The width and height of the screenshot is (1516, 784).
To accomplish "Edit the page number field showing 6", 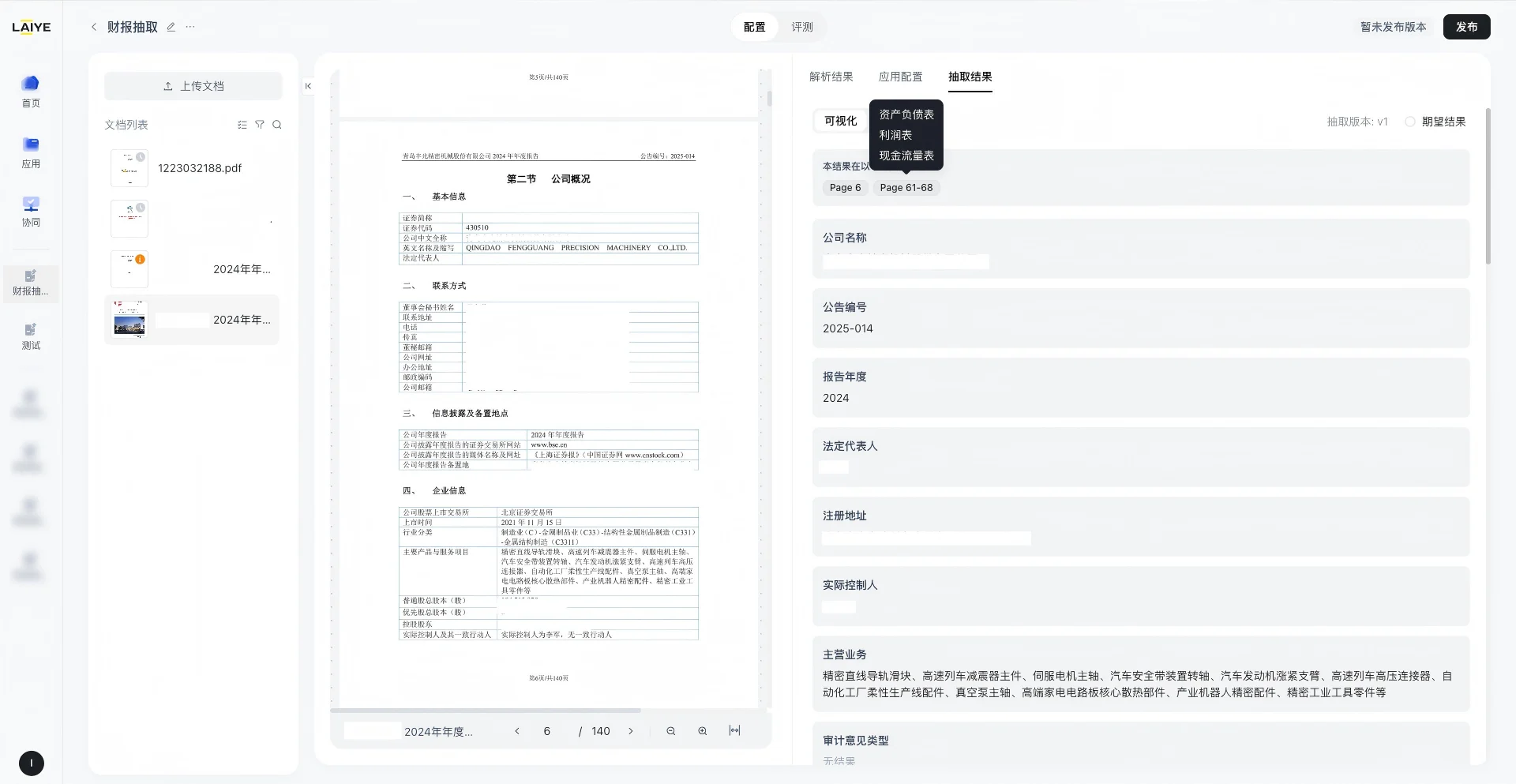I will pyautogui.click(x=546, y=731).
